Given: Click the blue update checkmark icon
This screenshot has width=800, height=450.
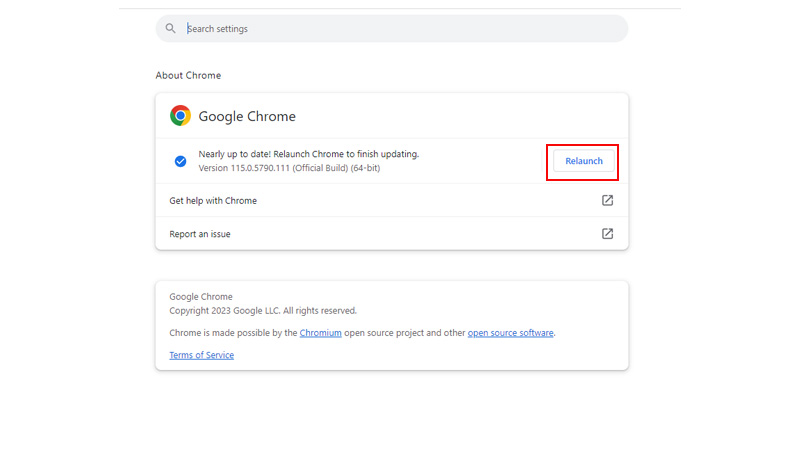Looking at the screenshot, I should [180, 161].
